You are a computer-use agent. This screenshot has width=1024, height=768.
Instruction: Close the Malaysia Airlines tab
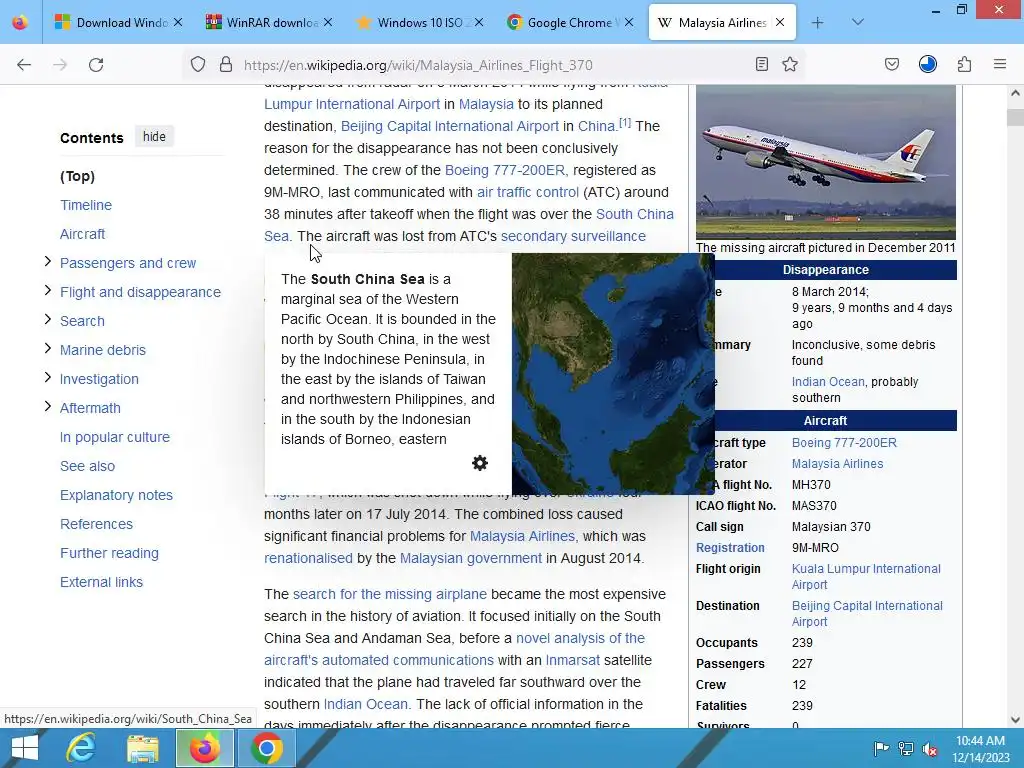pos(780,23)
